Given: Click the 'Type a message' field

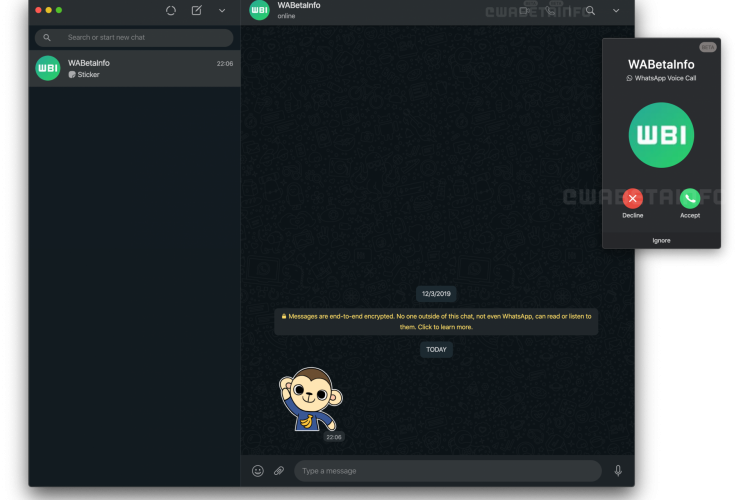Looking at the screenshot, I should tap(447, 471).
